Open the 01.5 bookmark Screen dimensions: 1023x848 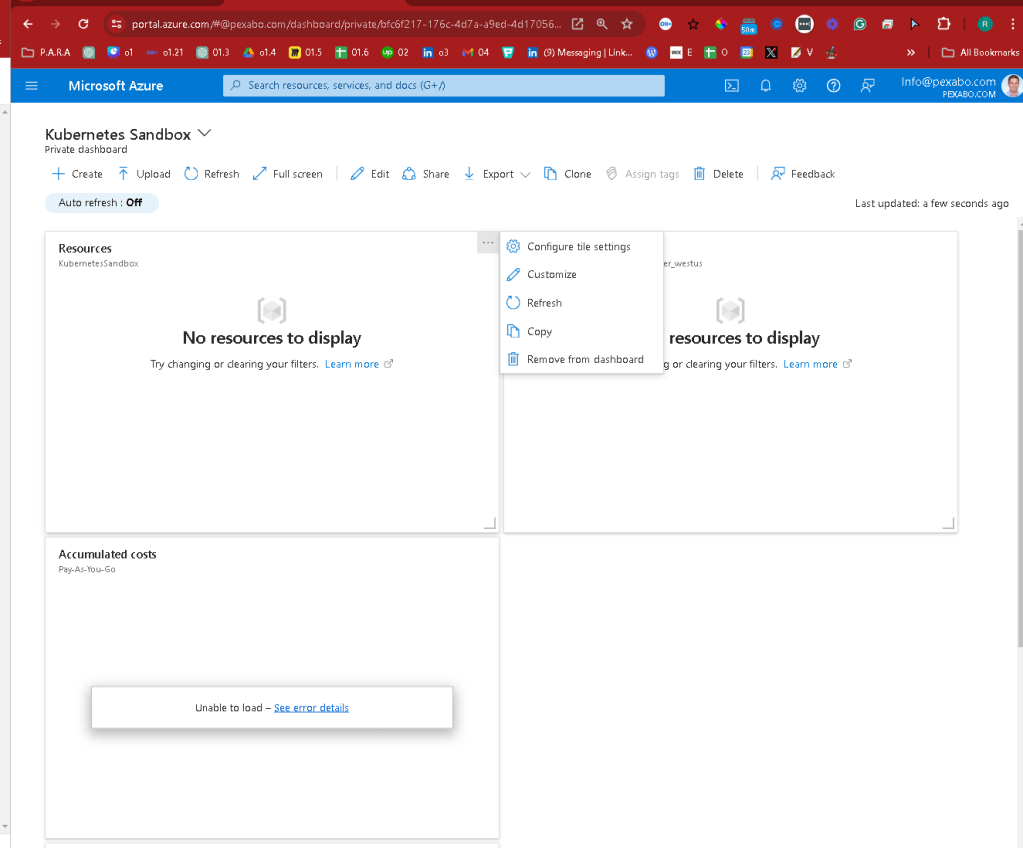coord(305,52)
